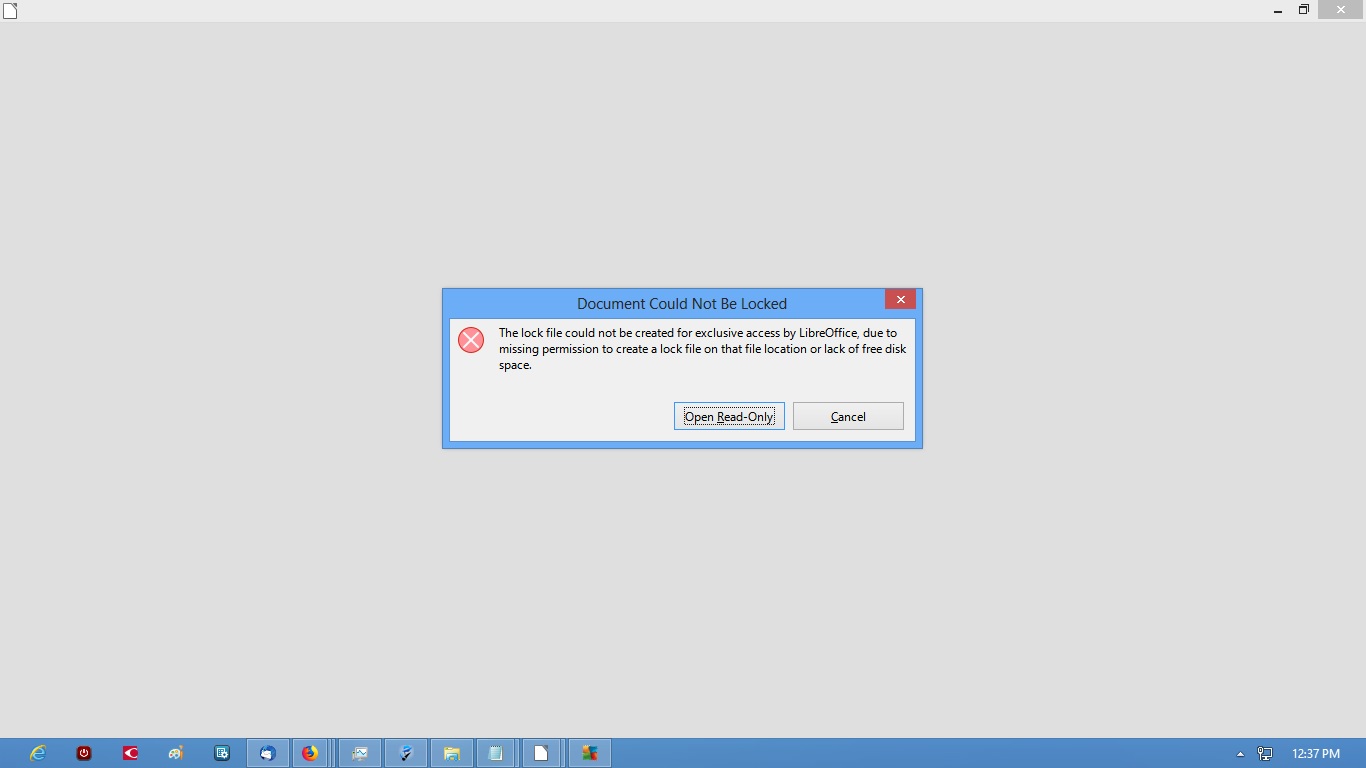Click Cancel in the lock dialog

coord(848,416)
